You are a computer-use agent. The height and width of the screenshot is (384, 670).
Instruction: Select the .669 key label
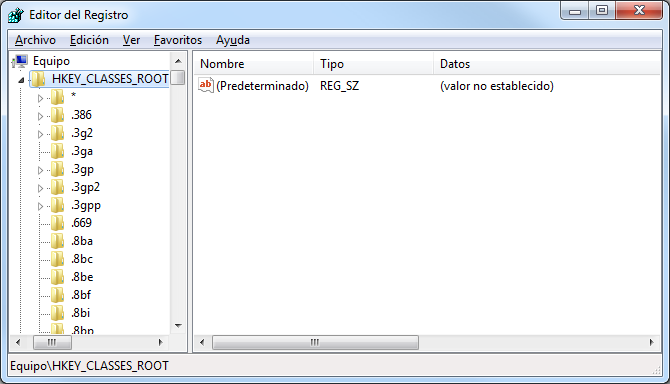[x=81, y=223]
